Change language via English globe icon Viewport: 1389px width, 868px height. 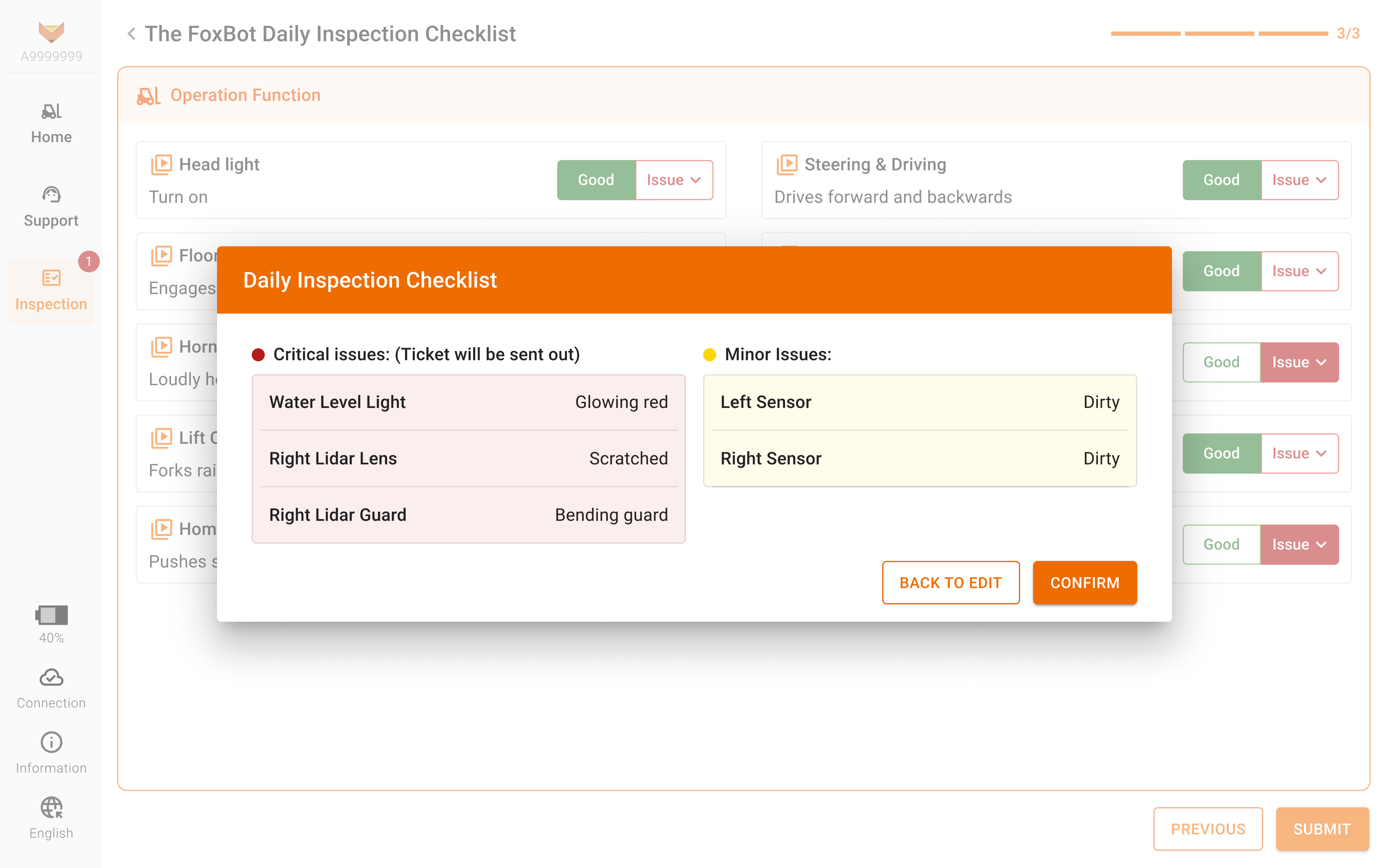pyautogui.click(x=51, y=808)
